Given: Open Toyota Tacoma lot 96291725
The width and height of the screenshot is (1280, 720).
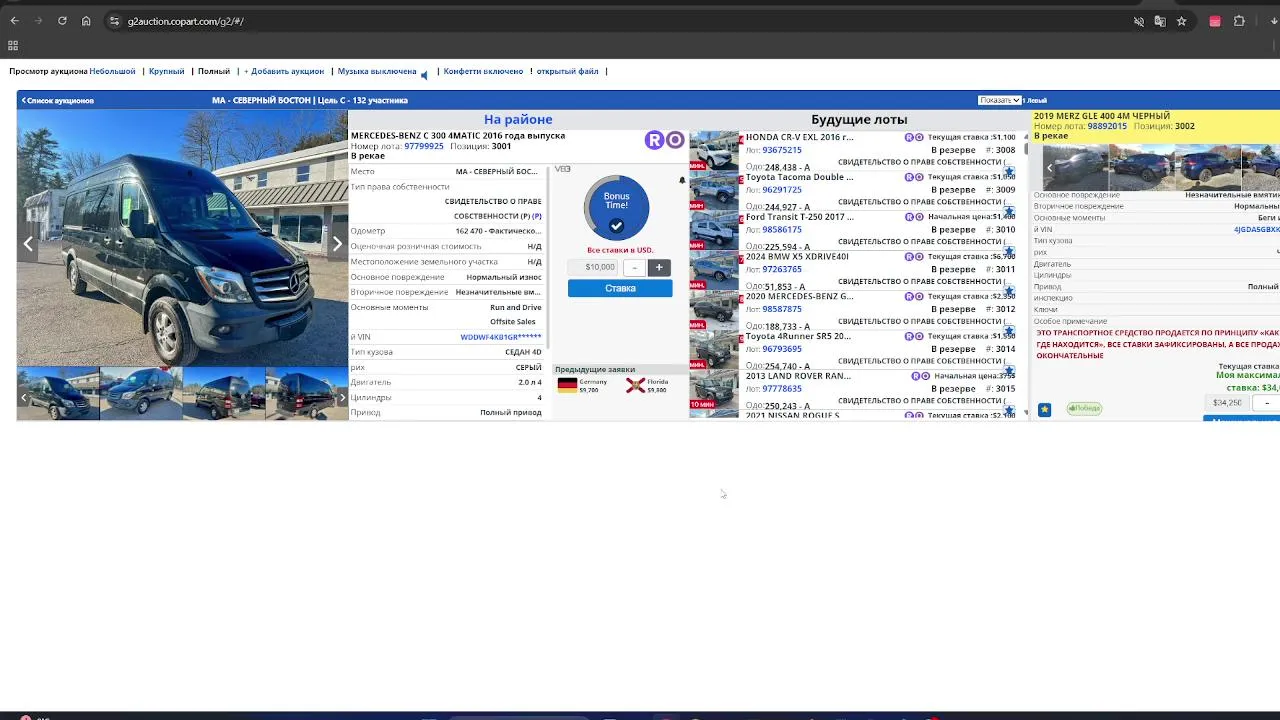Looking at the screenshot, I should tap(782, 190).
